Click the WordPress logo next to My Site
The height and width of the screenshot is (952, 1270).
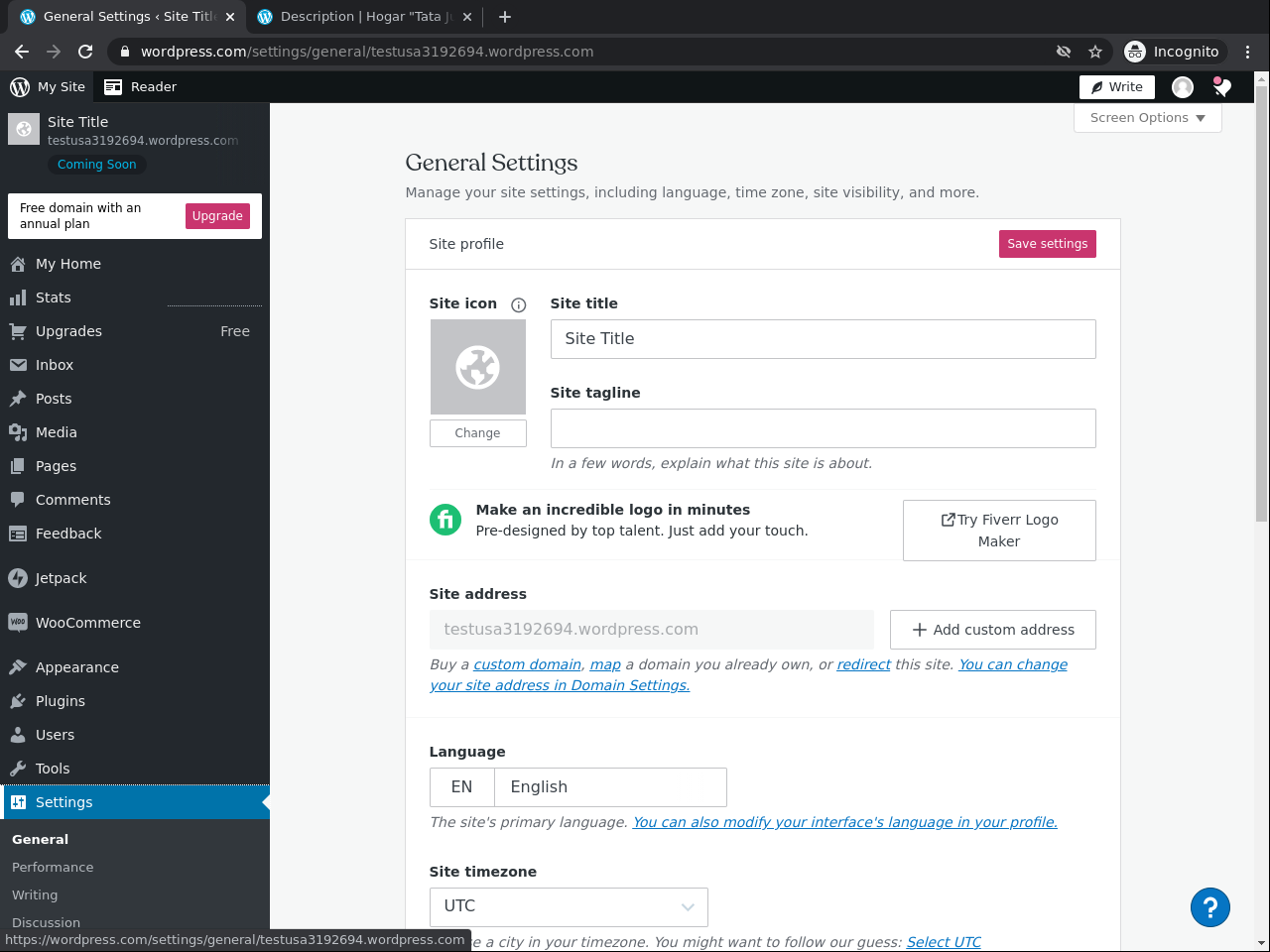coord(20,87)
